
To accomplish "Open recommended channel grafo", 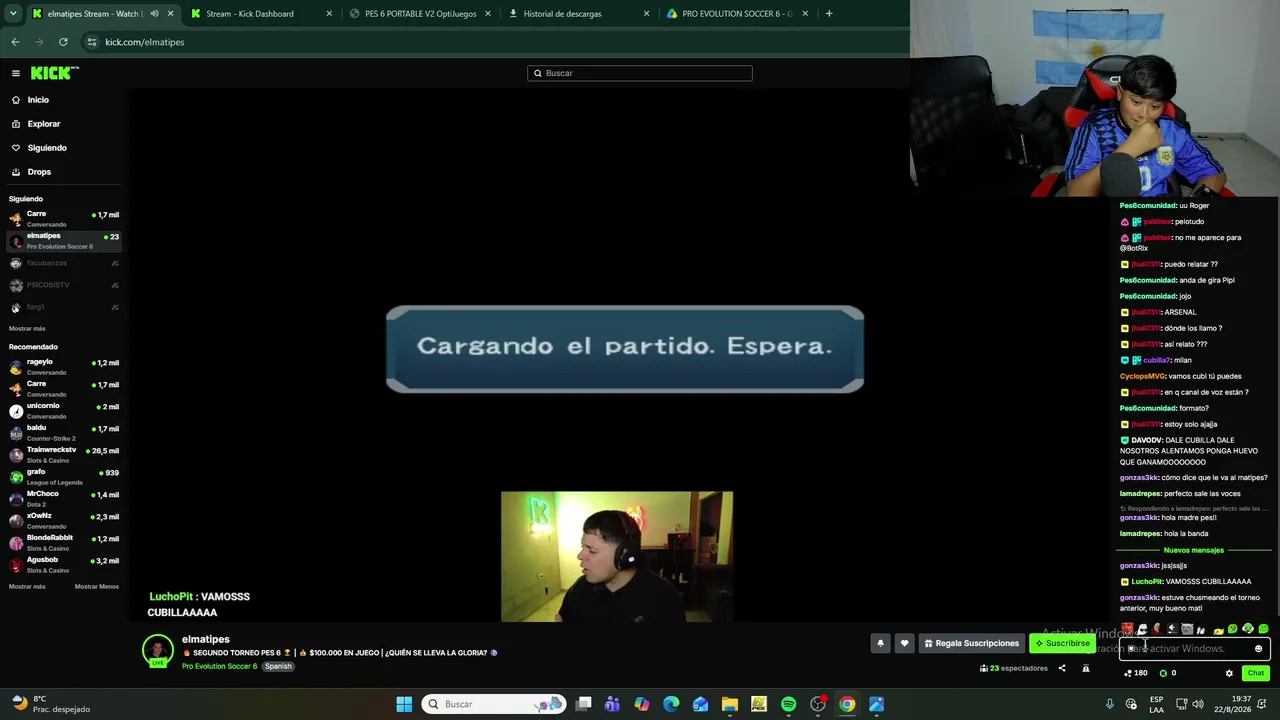I will 64,476.
